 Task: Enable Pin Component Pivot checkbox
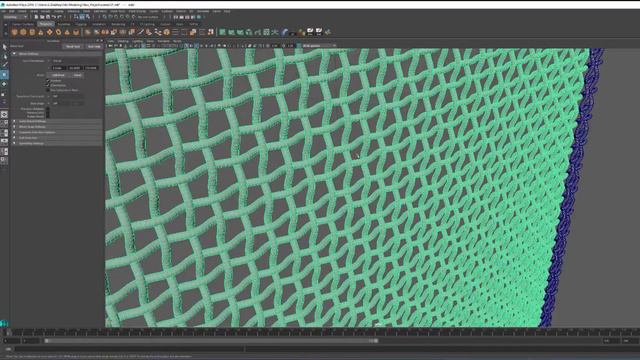click(x=48, y=90)
